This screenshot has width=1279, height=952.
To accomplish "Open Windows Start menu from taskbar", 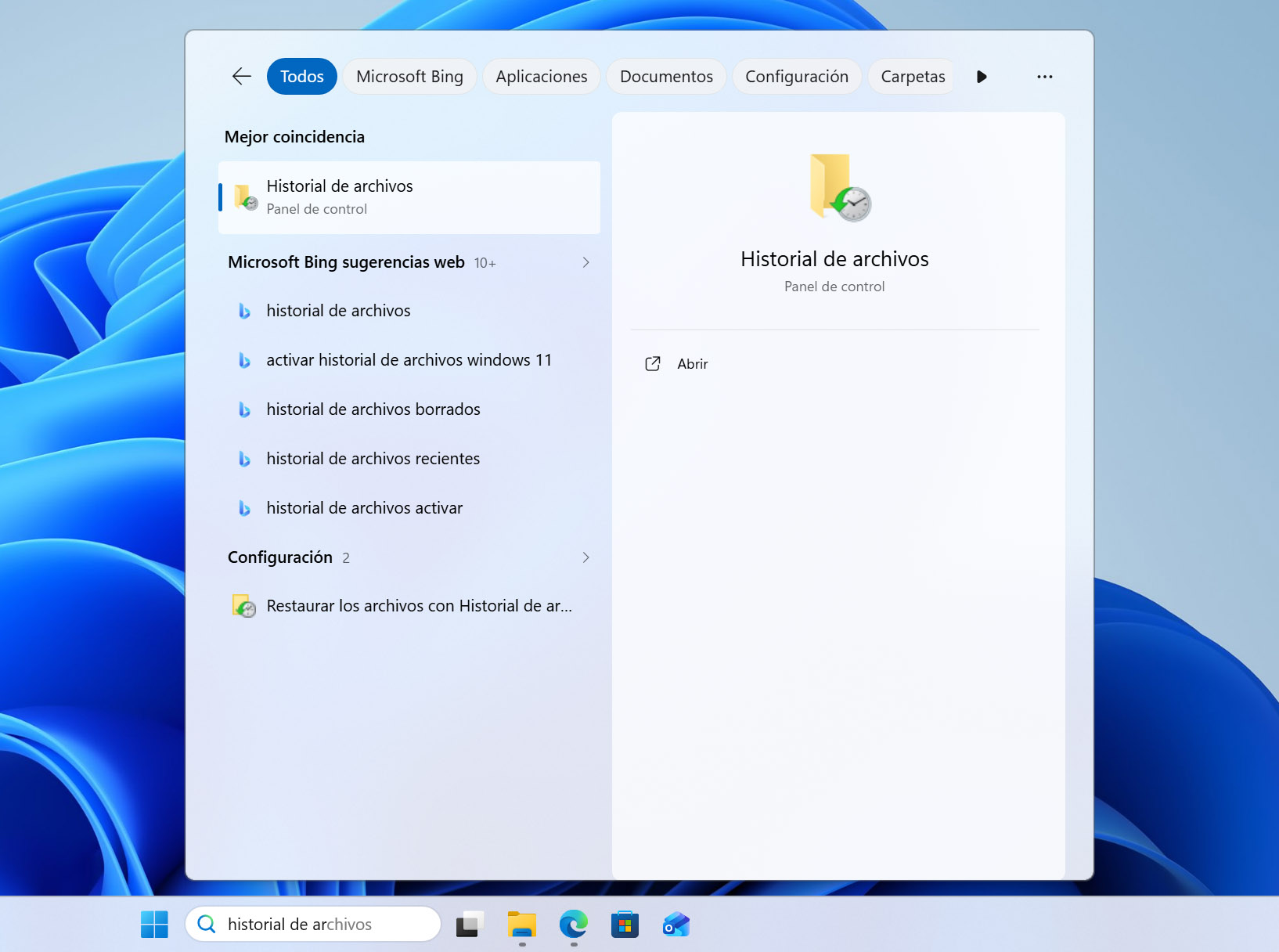I will [154, 925].
